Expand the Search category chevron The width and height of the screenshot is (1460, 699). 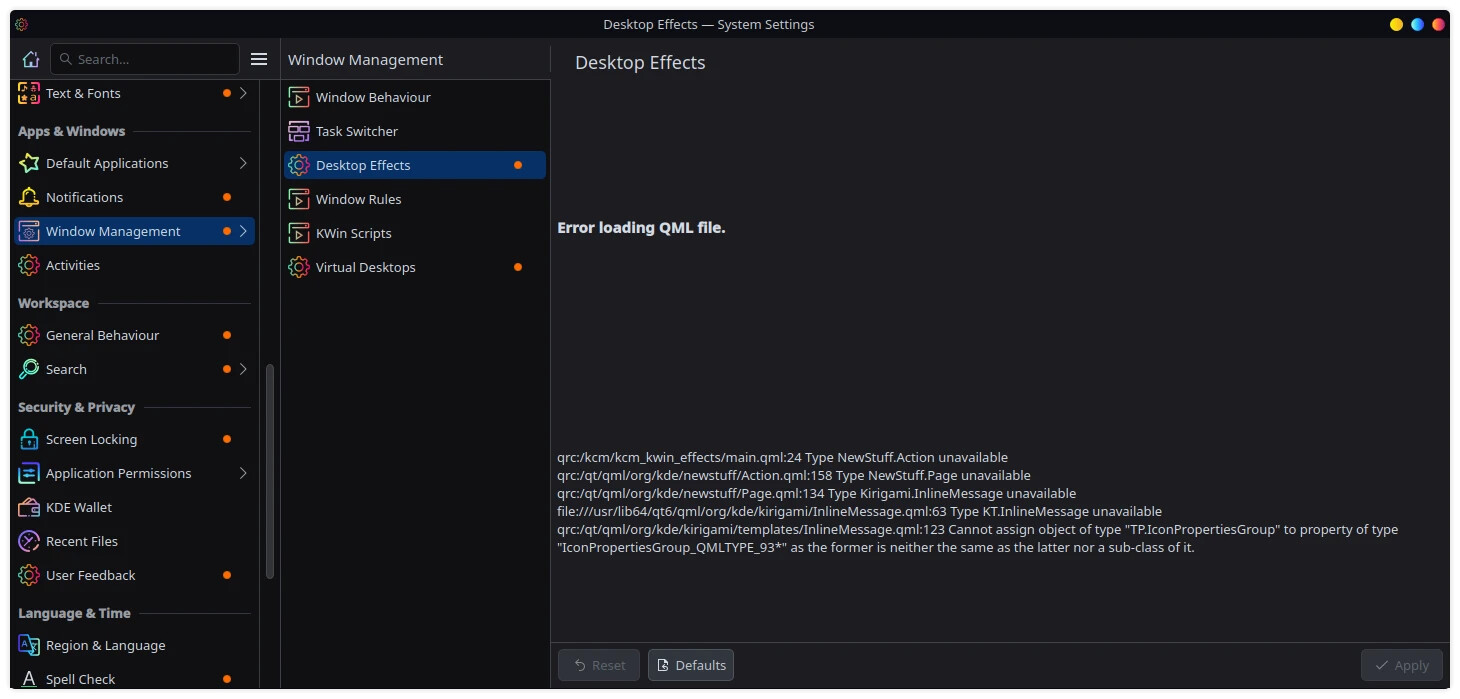tap(243, 369)
